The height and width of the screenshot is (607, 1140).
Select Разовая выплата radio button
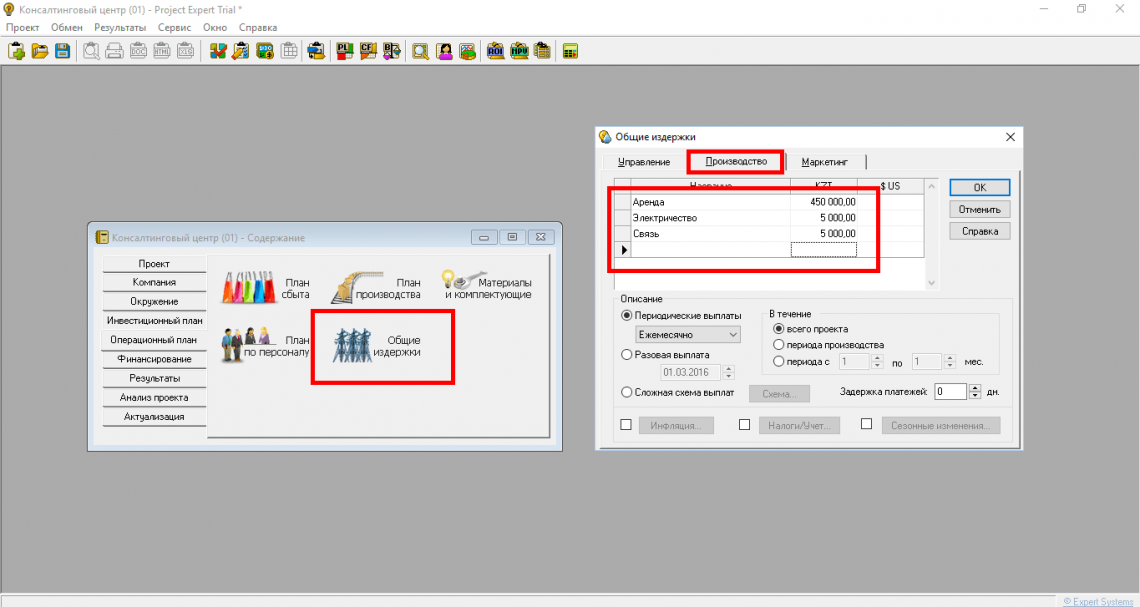point(627,354)
